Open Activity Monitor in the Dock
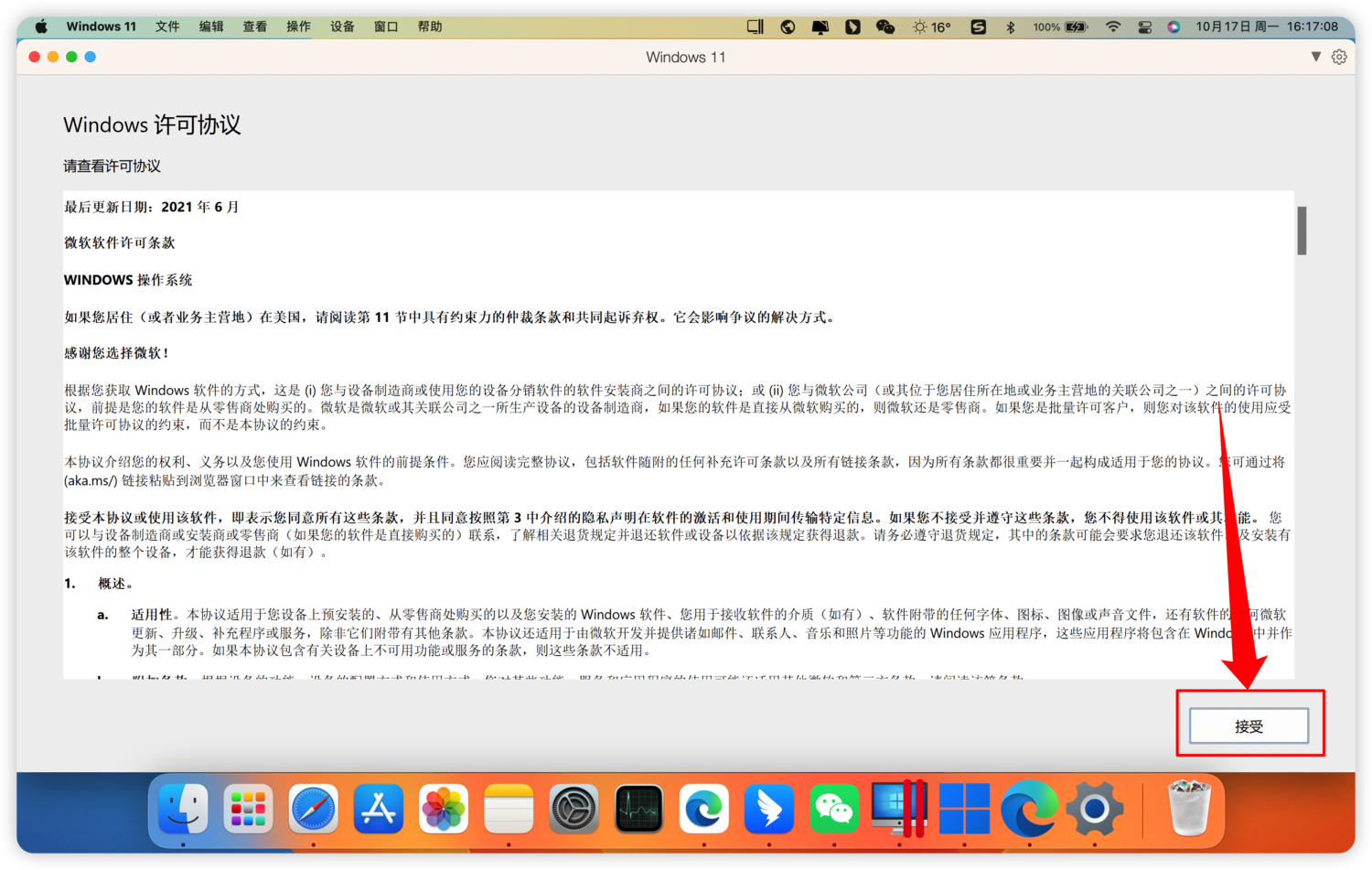Screen dimensions: 1372x870 click(x=638, y=809)
